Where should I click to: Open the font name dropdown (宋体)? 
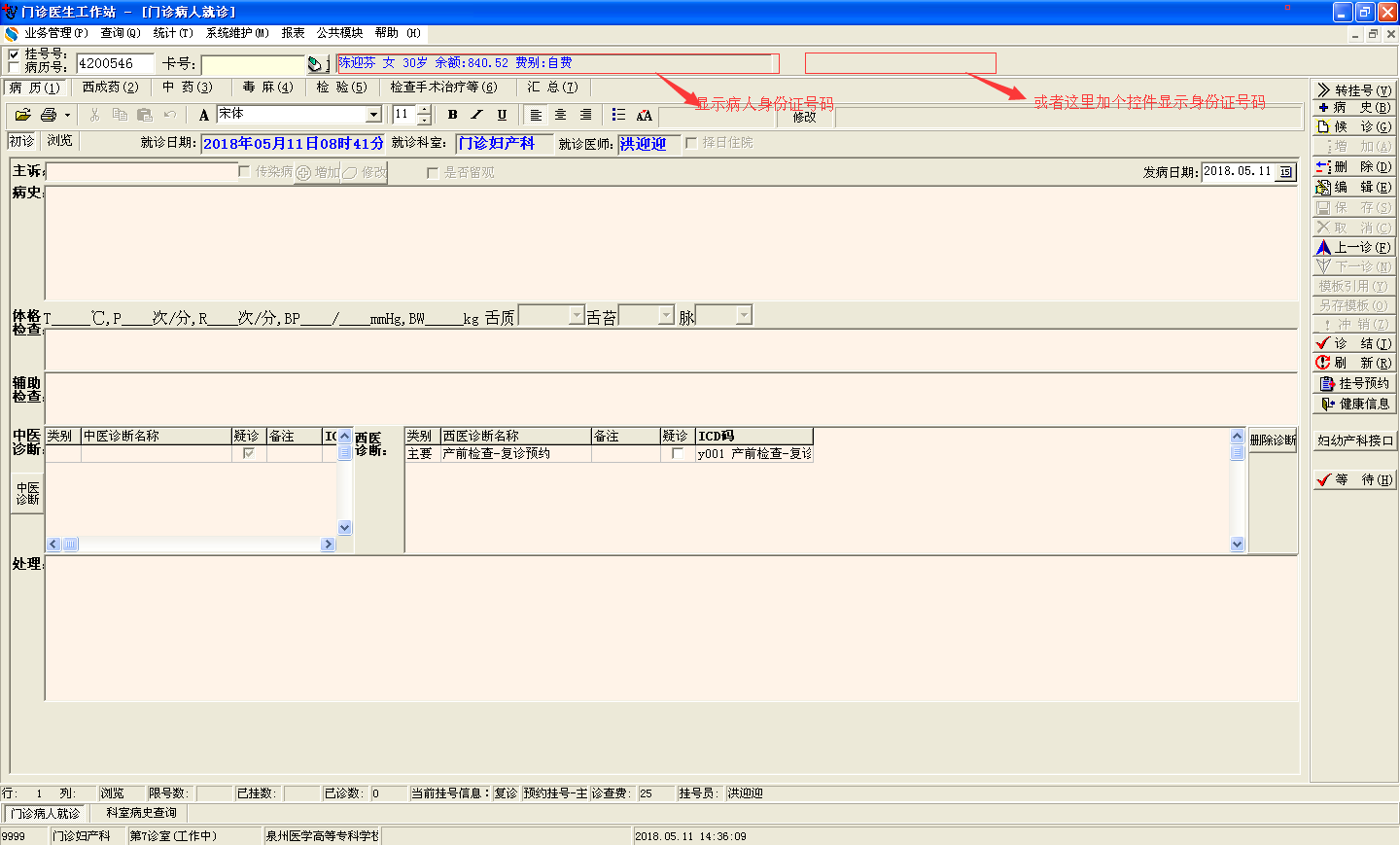coord(373,115)
